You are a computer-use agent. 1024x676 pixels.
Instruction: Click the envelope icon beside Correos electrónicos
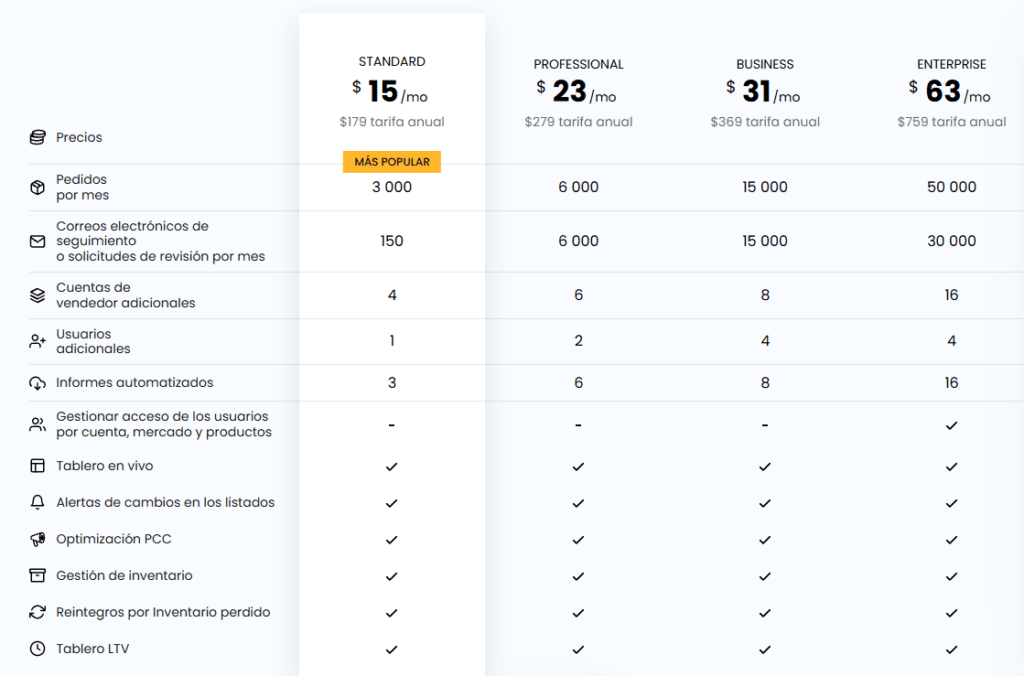point(37,241)
